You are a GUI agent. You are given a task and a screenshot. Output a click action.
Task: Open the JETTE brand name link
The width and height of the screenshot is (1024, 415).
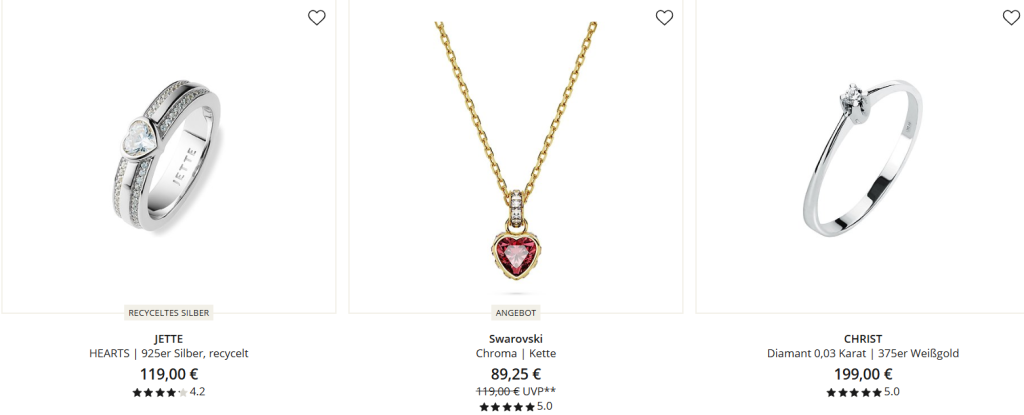point(168,339)
